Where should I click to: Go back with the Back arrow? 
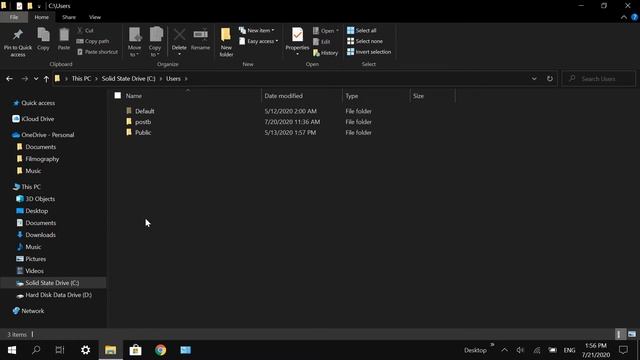(x=9, y=79)
